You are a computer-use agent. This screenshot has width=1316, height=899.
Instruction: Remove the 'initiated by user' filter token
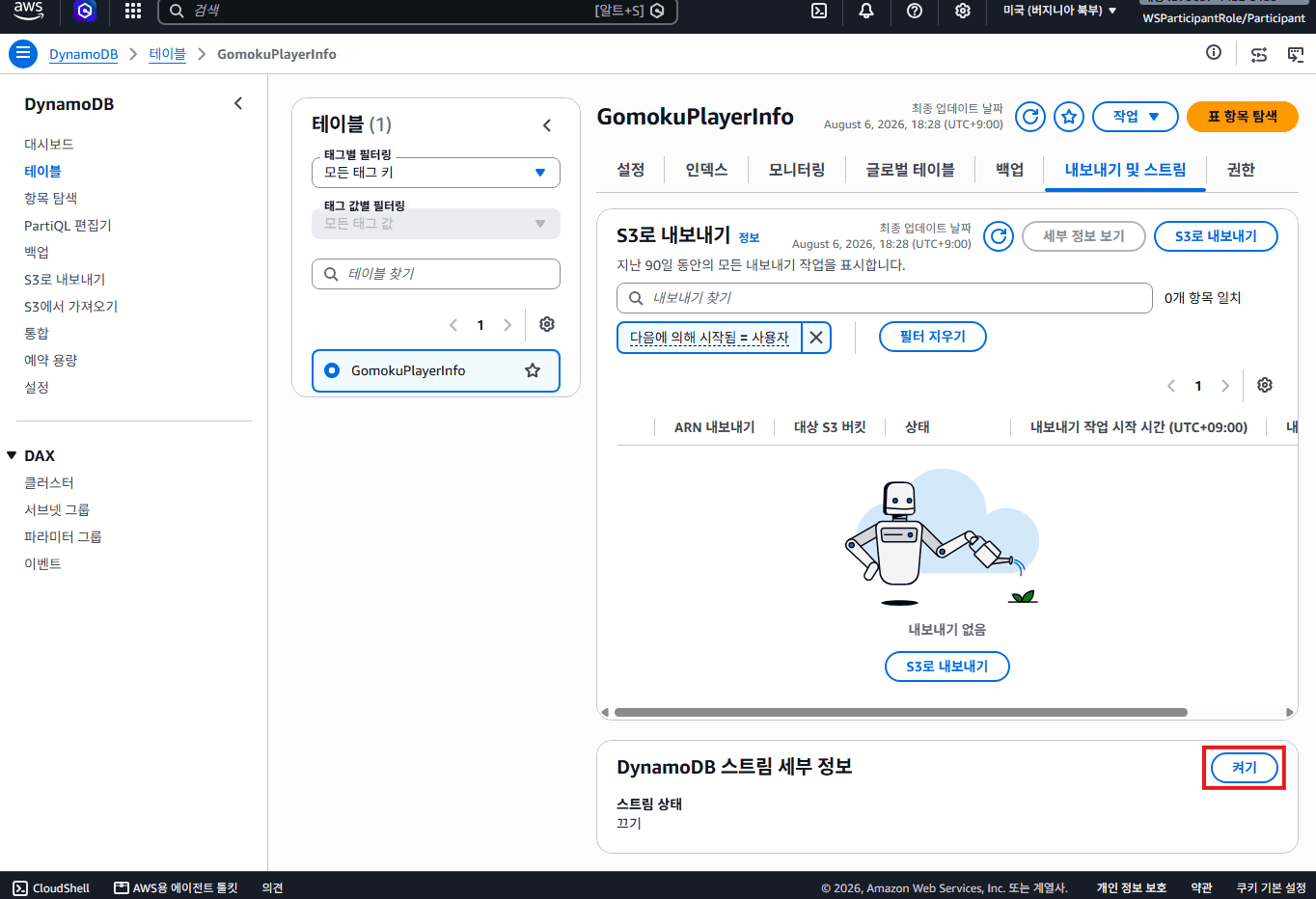(x=816, y=338)
